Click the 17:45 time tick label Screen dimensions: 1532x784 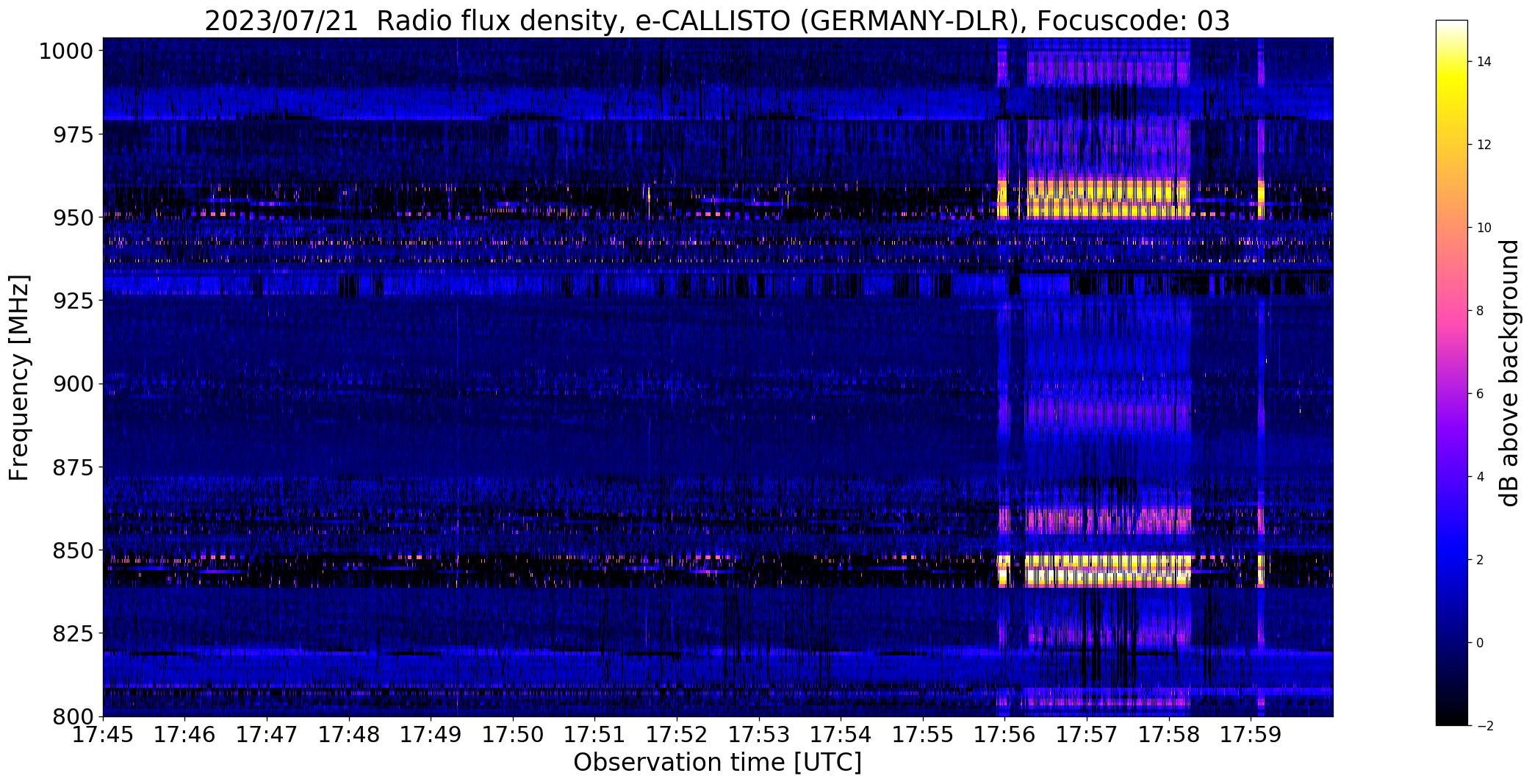(103, 734)
